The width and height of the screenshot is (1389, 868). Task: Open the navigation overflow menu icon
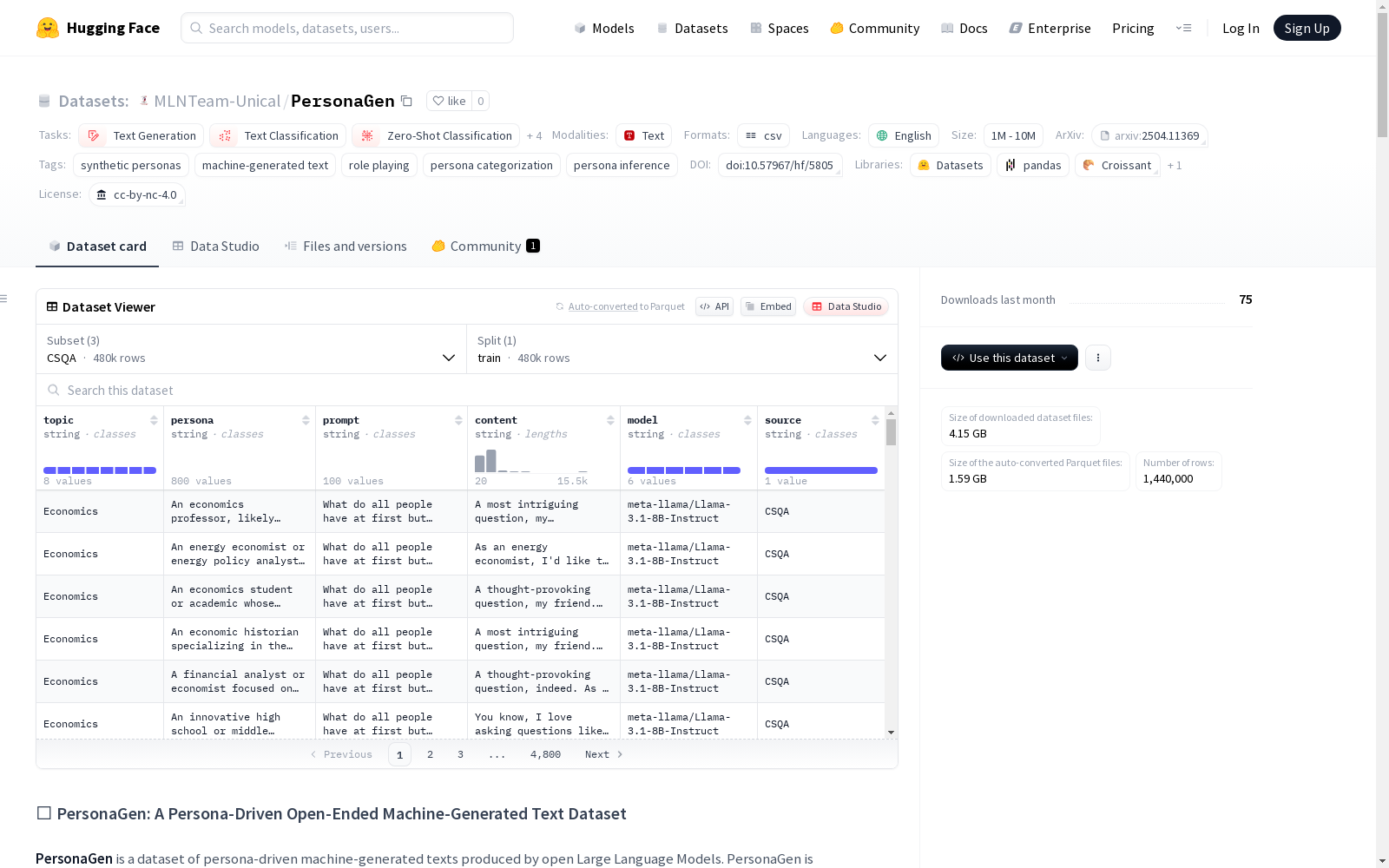(1183, 28)
